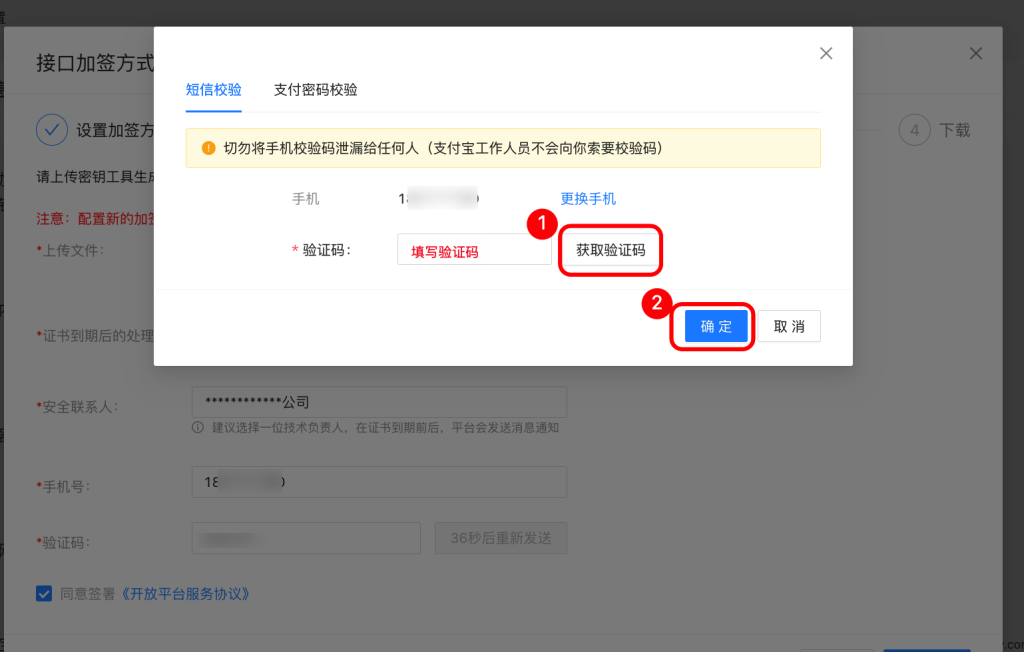The height and width of the screenshot is (652, 1024).
Task: Click the step 4 circle before 下载
Action: point(914,130)
